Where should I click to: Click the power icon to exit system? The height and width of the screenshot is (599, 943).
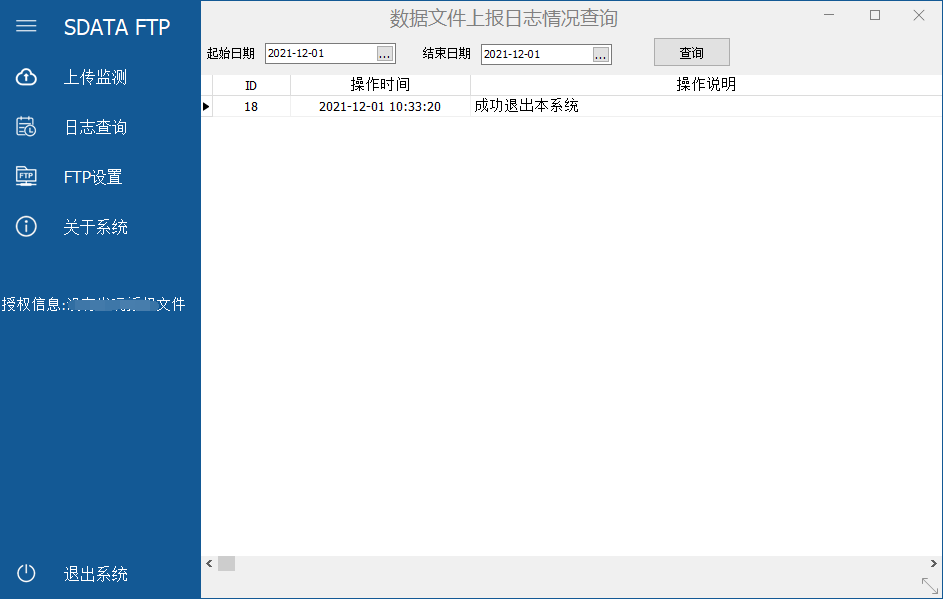26,573
